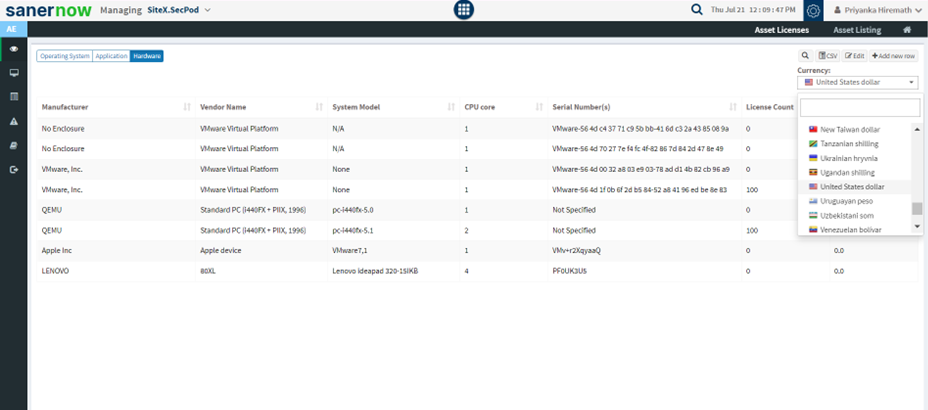Screen dimensions: 928x410
Task: Sort by Manufacturer column arrows
Action: [x=187, y=107]
